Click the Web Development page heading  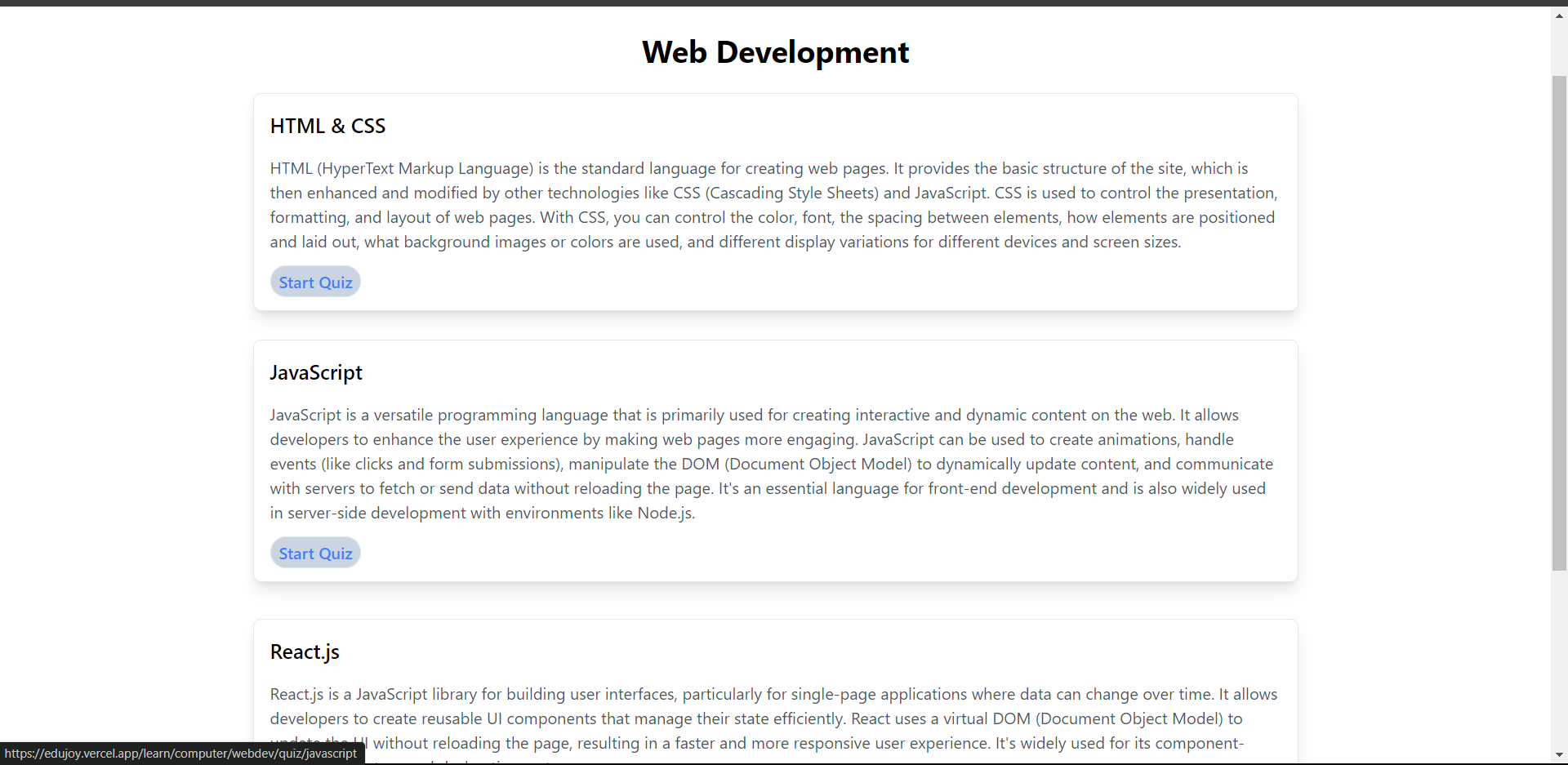[x=775, y=52]
